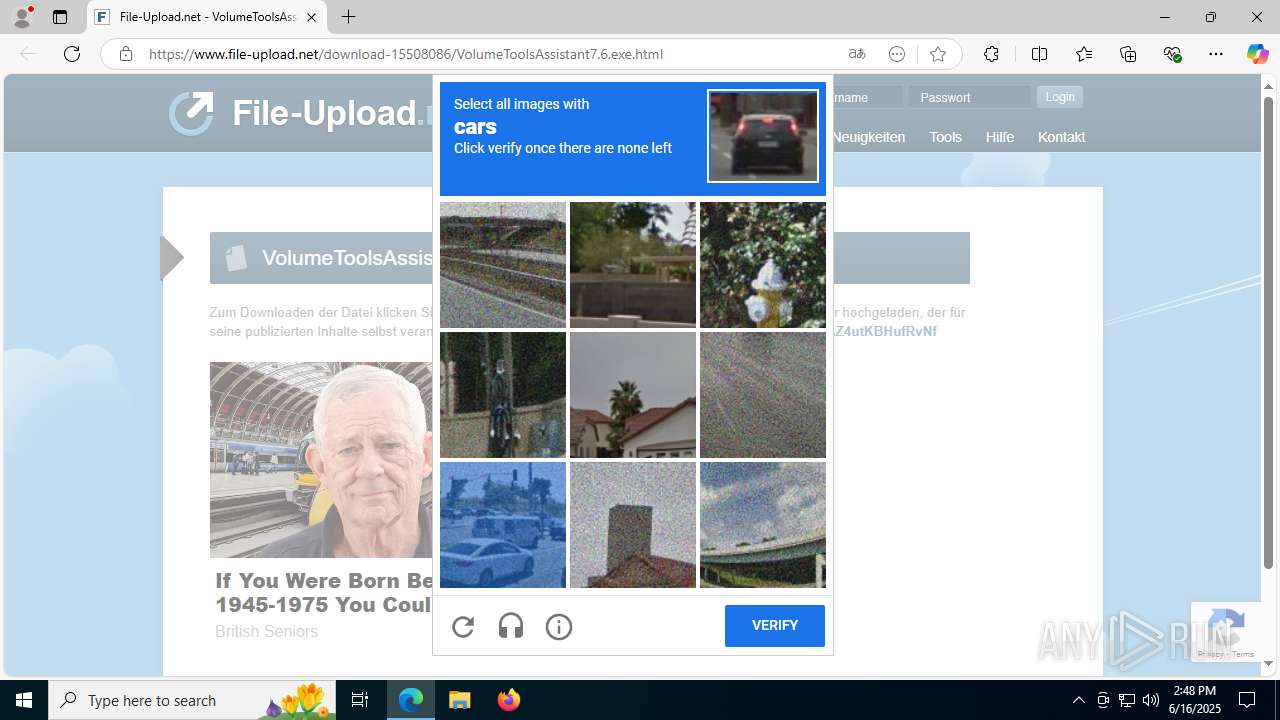Click the reCAPTCHA reload challenge icon
1280x720 pixels.
pos(463,627)
